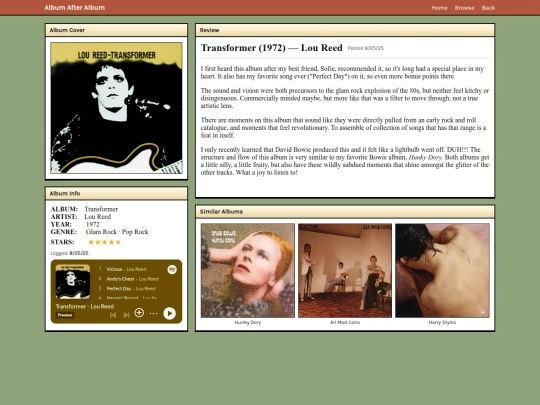Image resolution: width=540 pixels, height=405 pixels.
Task: Click the Review panel header
Action: 345,30
